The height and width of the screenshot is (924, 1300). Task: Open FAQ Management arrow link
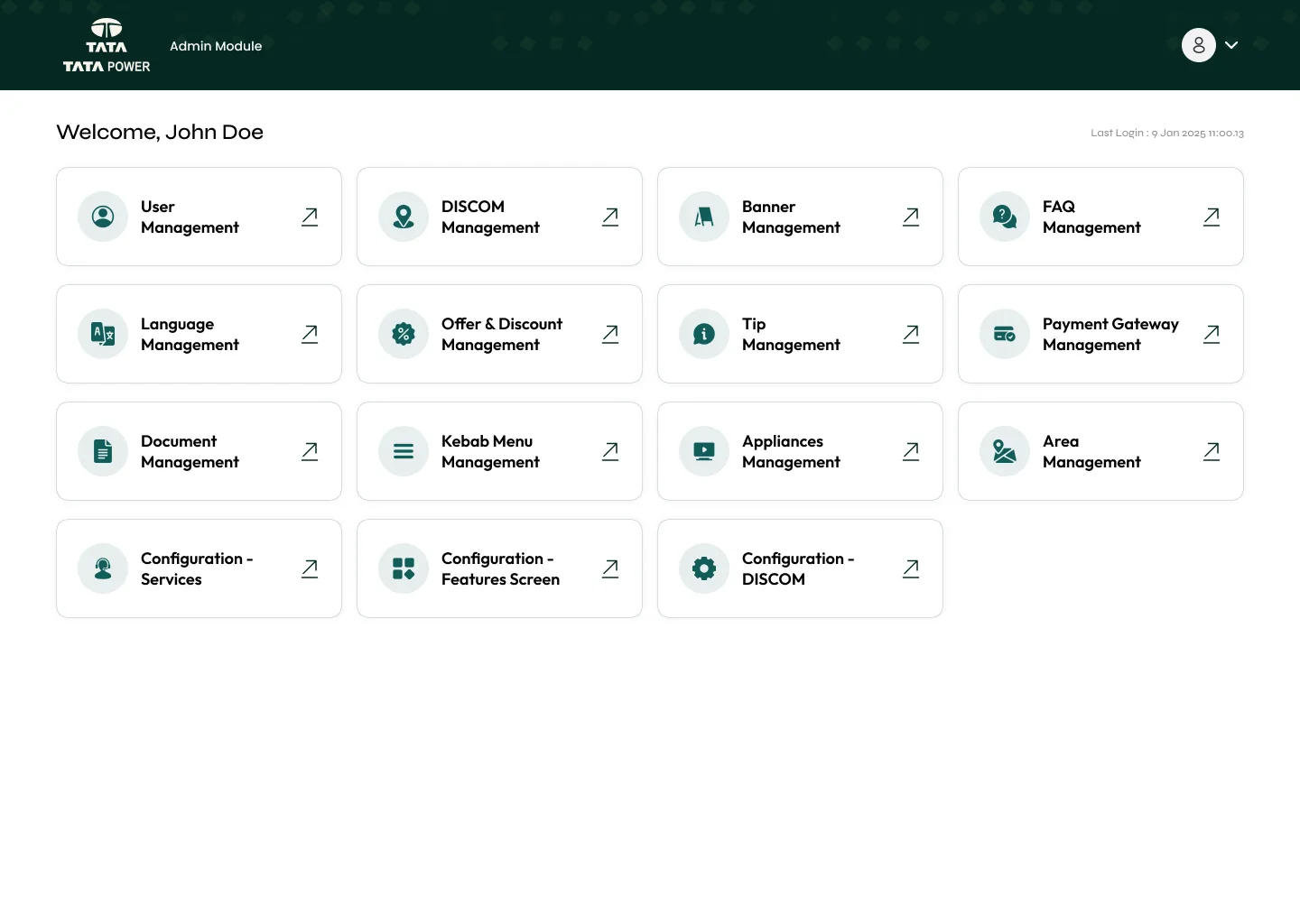1212,217
